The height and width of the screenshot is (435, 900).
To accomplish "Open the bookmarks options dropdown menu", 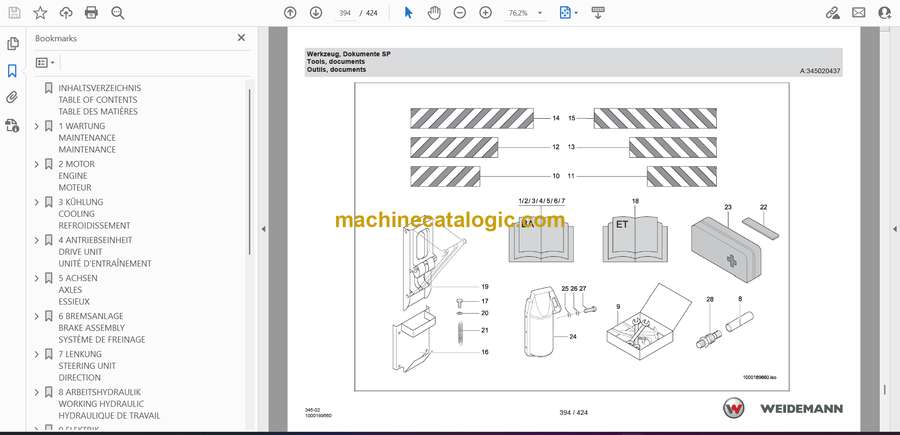I will (x=46, y=62).
